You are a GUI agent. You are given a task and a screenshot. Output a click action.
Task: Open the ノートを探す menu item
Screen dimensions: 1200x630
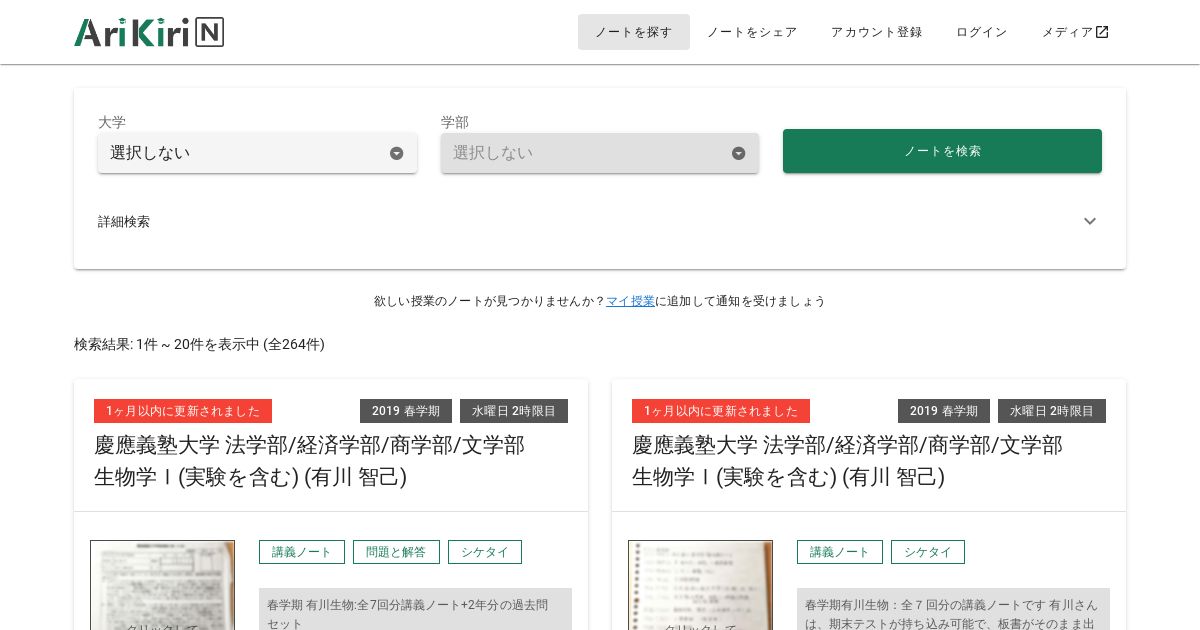click(634, 32)
